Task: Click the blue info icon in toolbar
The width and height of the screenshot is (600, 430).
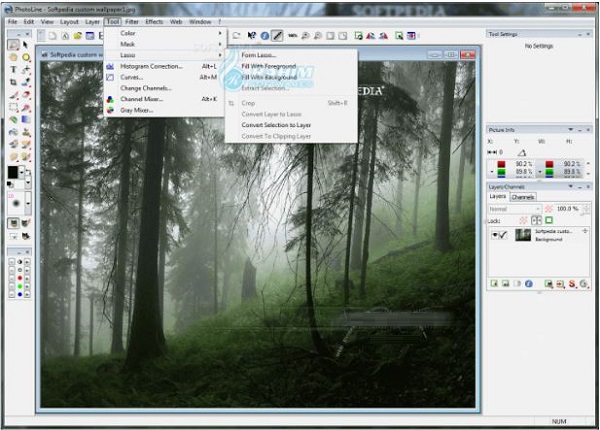Action: tap(265, 36)
